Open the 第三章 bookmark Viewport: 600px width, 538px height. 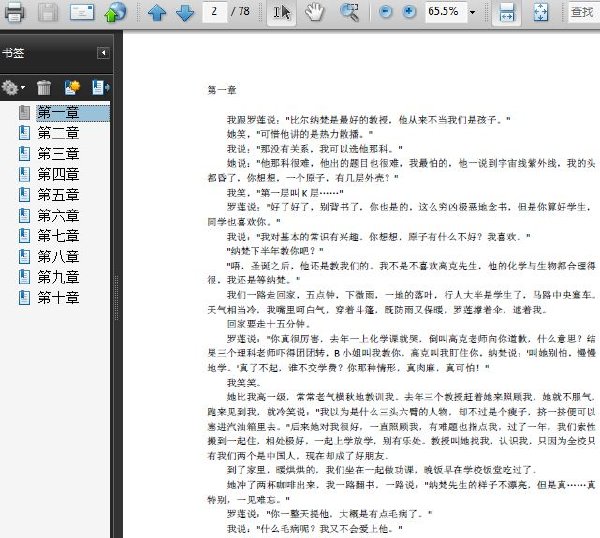tap(58, 154)
